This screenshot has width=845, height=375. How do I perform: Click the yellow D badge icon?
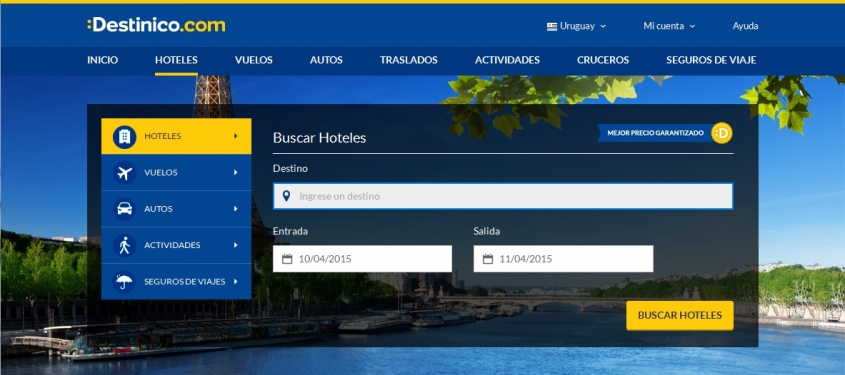(x=722, y=133)
